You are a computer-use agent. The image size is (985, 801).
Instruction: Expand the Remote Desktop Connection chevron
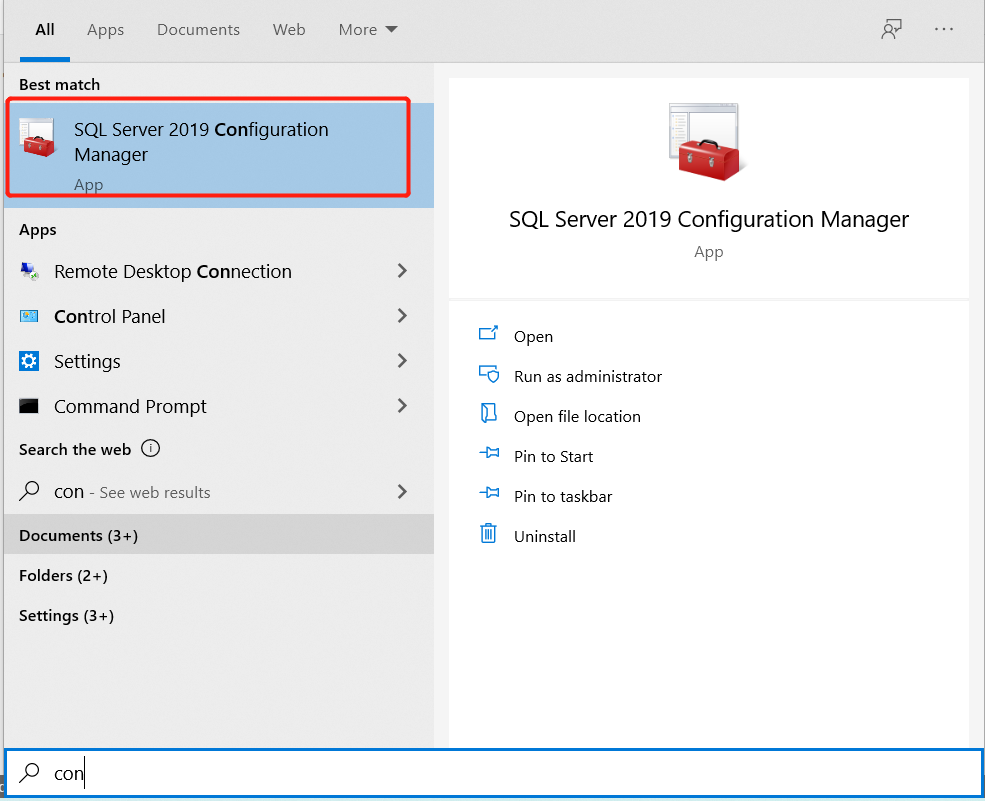click(x=402, y=271)
